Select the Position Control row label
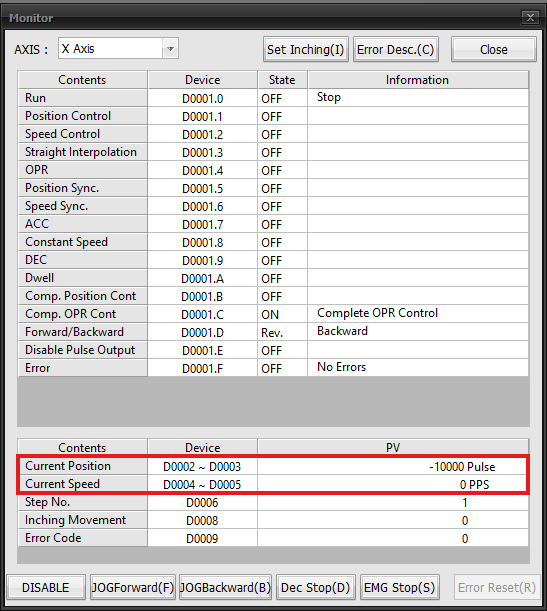 point(83,116)
